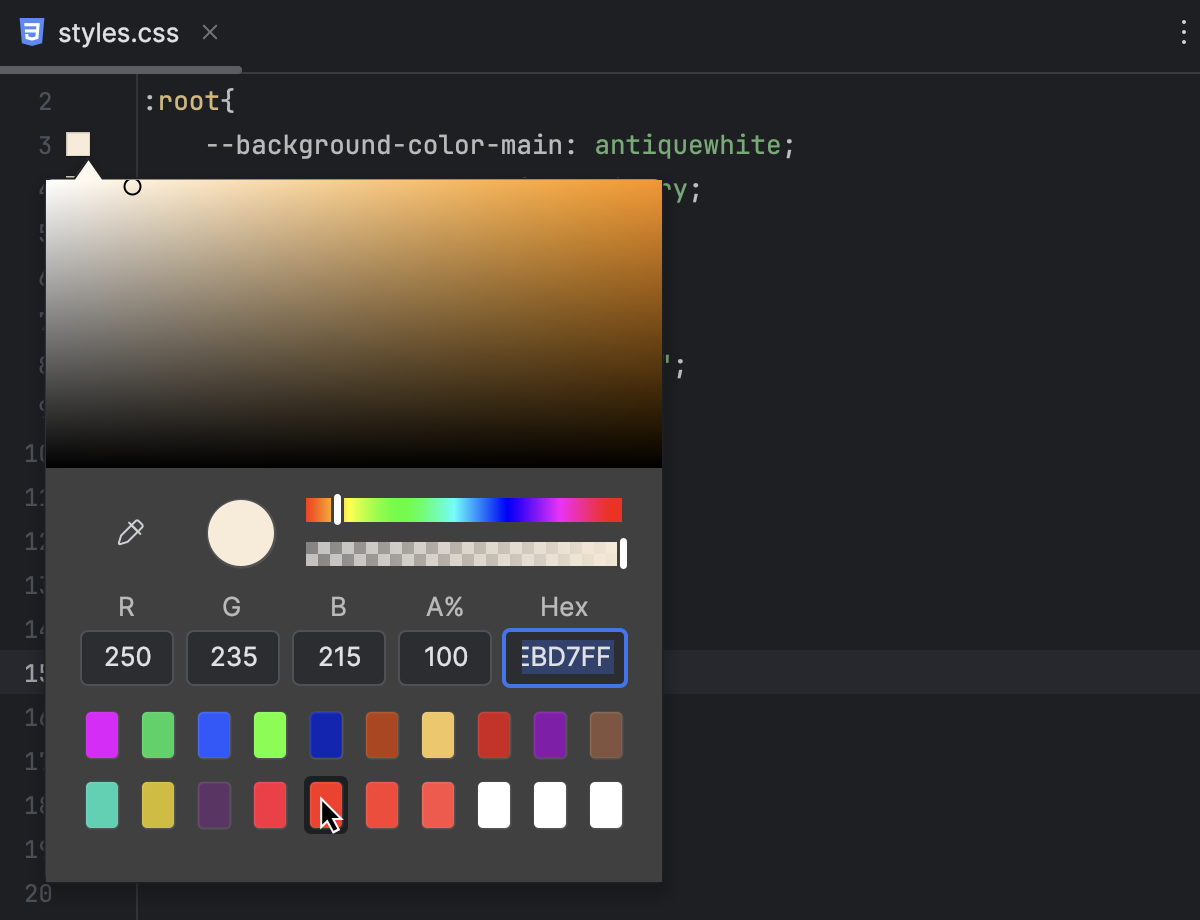This screenshot has width=1200, height=920.
Task: Edit the Hex color value field
Action: tap(564, 657)
